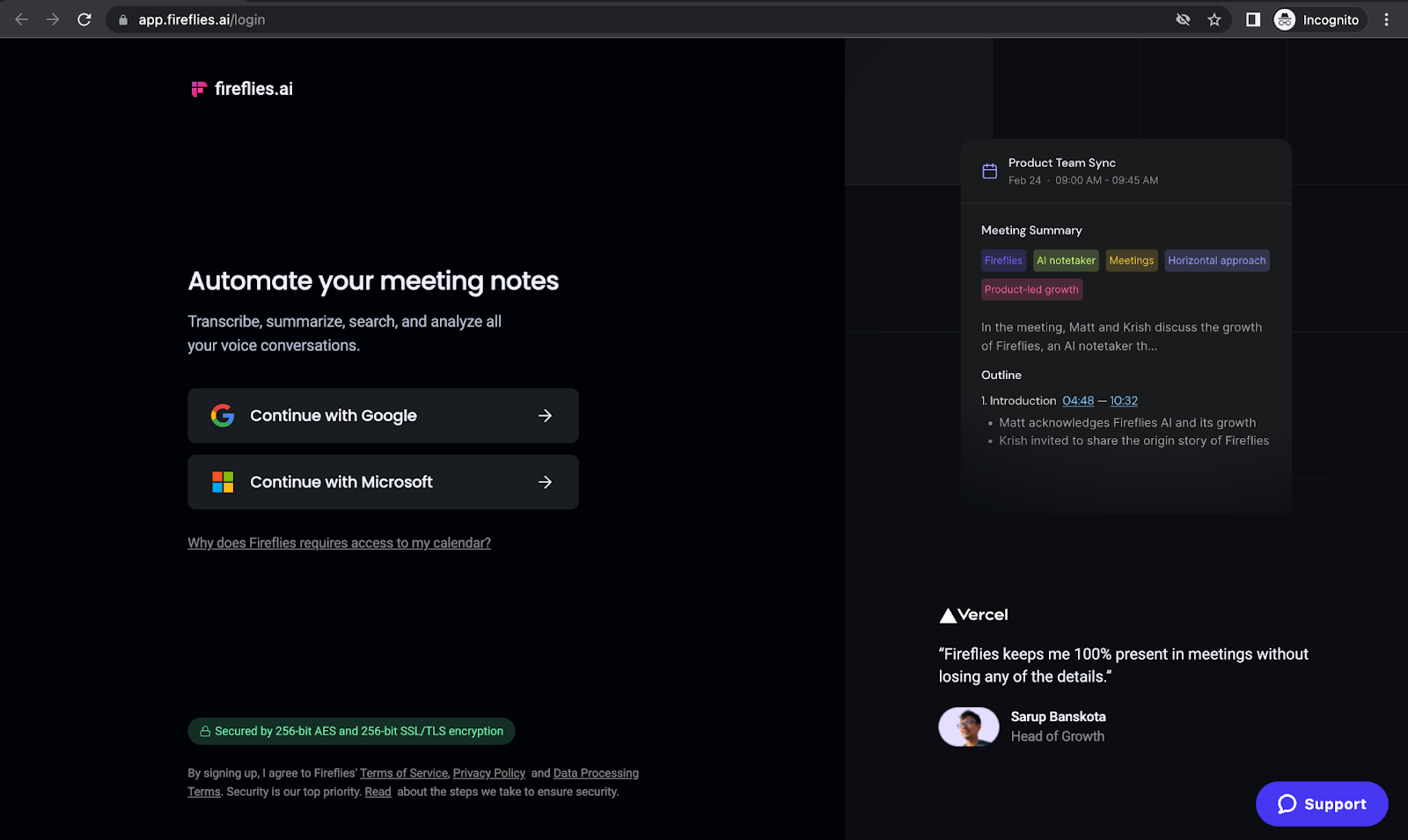Click the 04:48 timestamp in the Outline
Viewport: 1408px width, 840px height.
1078,400
